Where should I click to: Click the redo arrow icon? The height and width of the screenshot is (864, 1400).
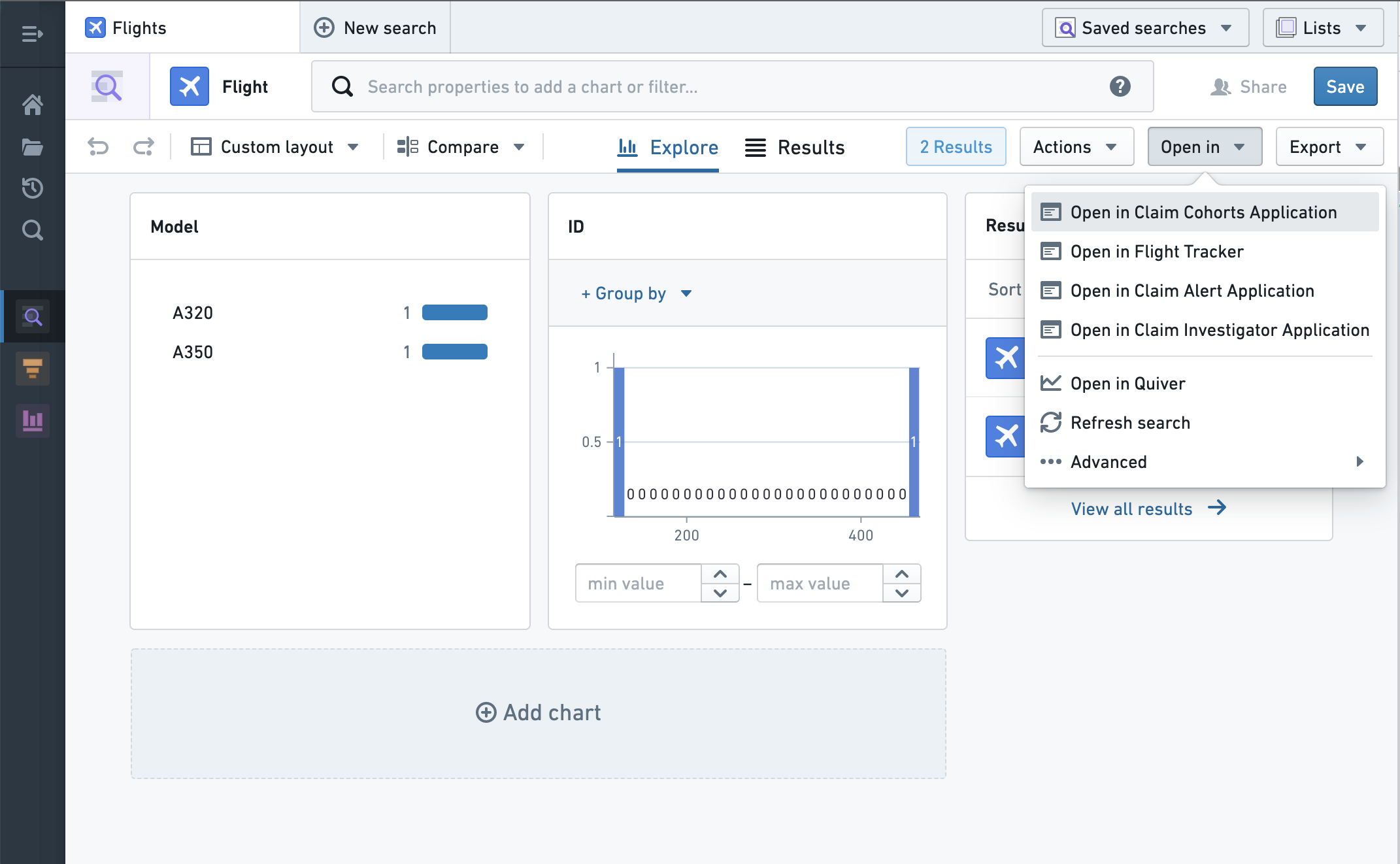(x=143, y=147)
